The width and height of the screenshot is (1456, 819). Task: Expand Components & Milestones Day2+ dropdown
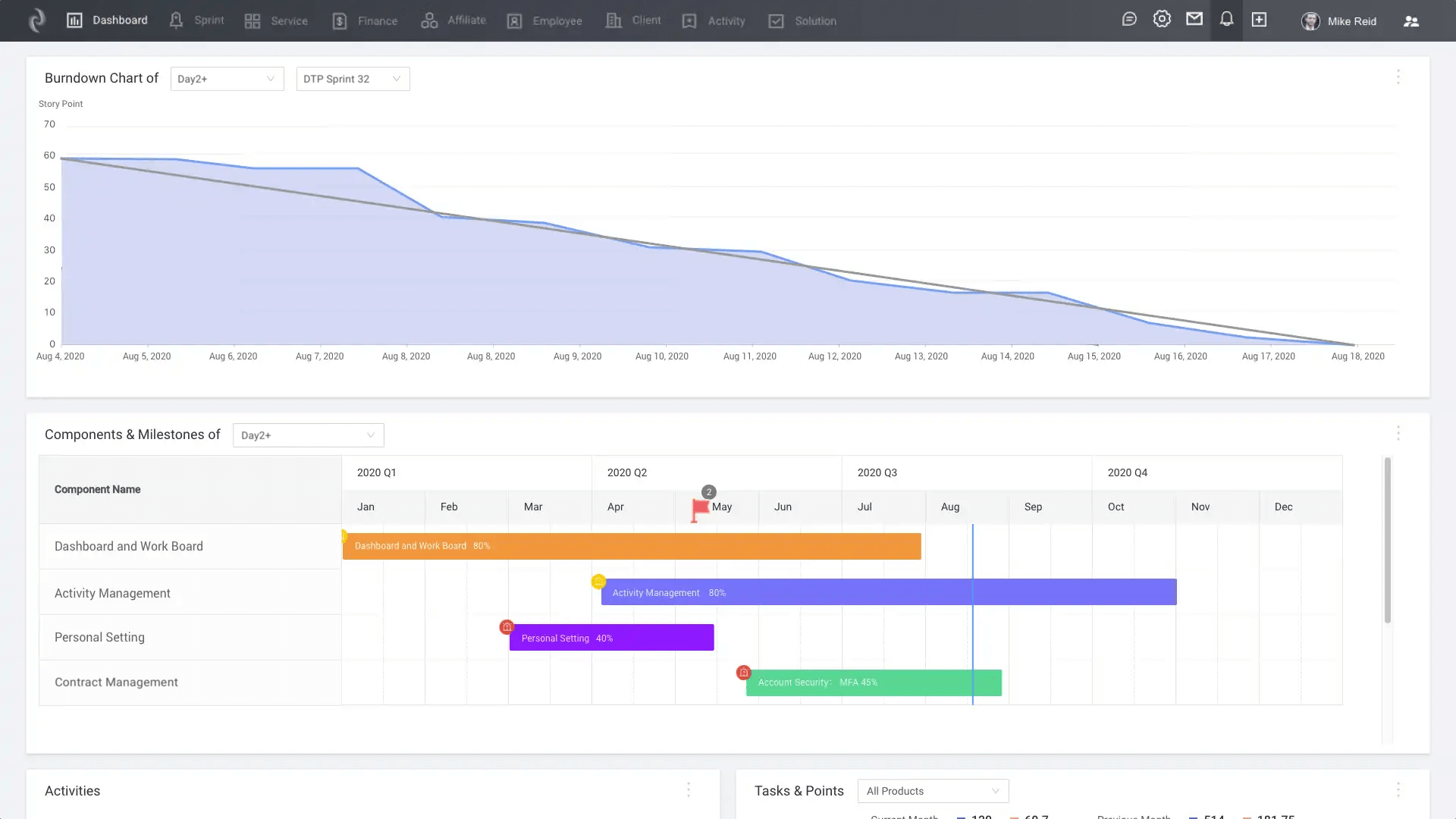[308, 435]
